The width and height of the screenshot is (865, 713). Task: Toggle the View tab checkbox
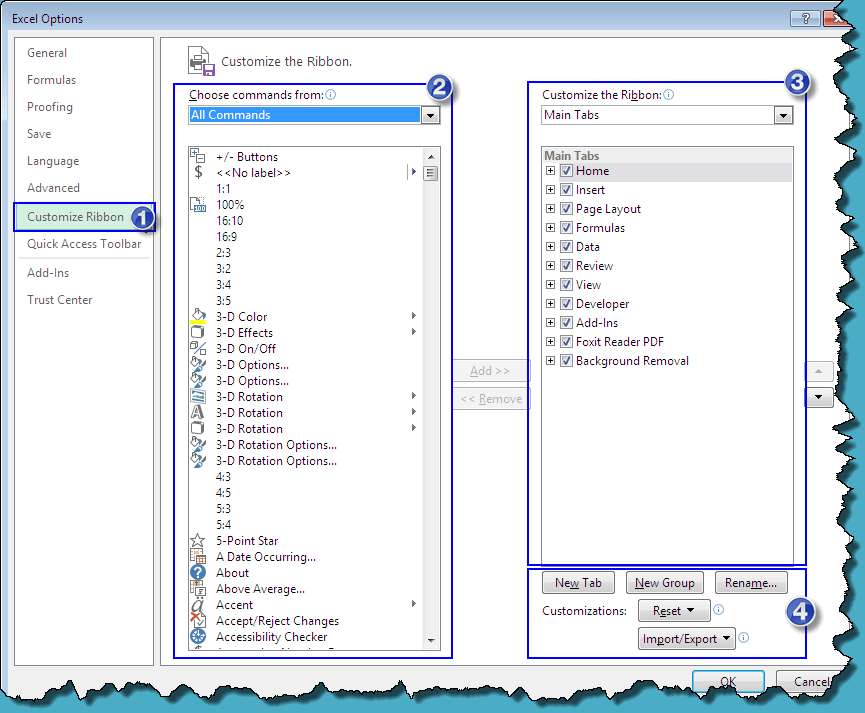(566, 285)
